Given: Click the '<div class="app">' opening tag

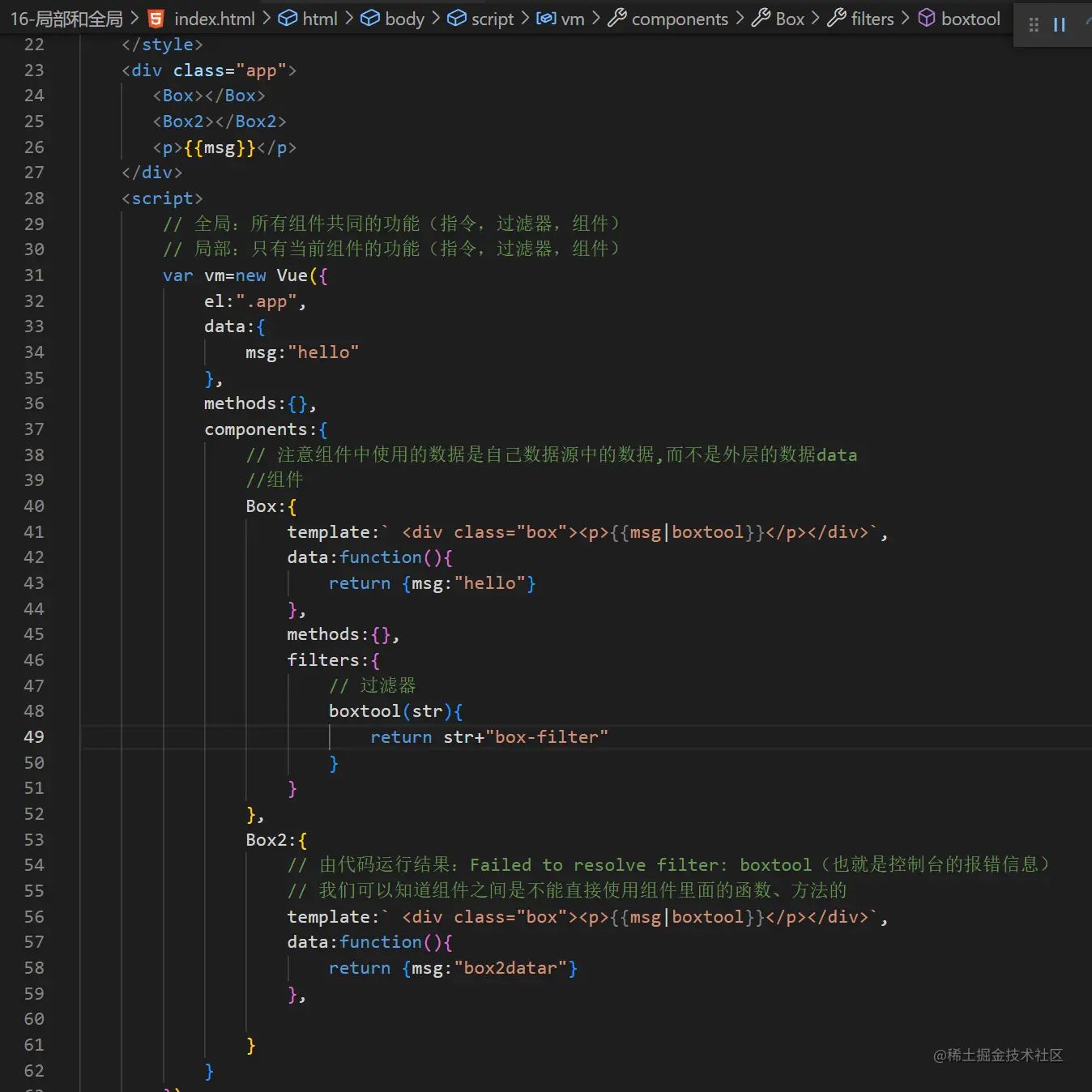Looking at the screenshot, I should (x=209, y=70).
